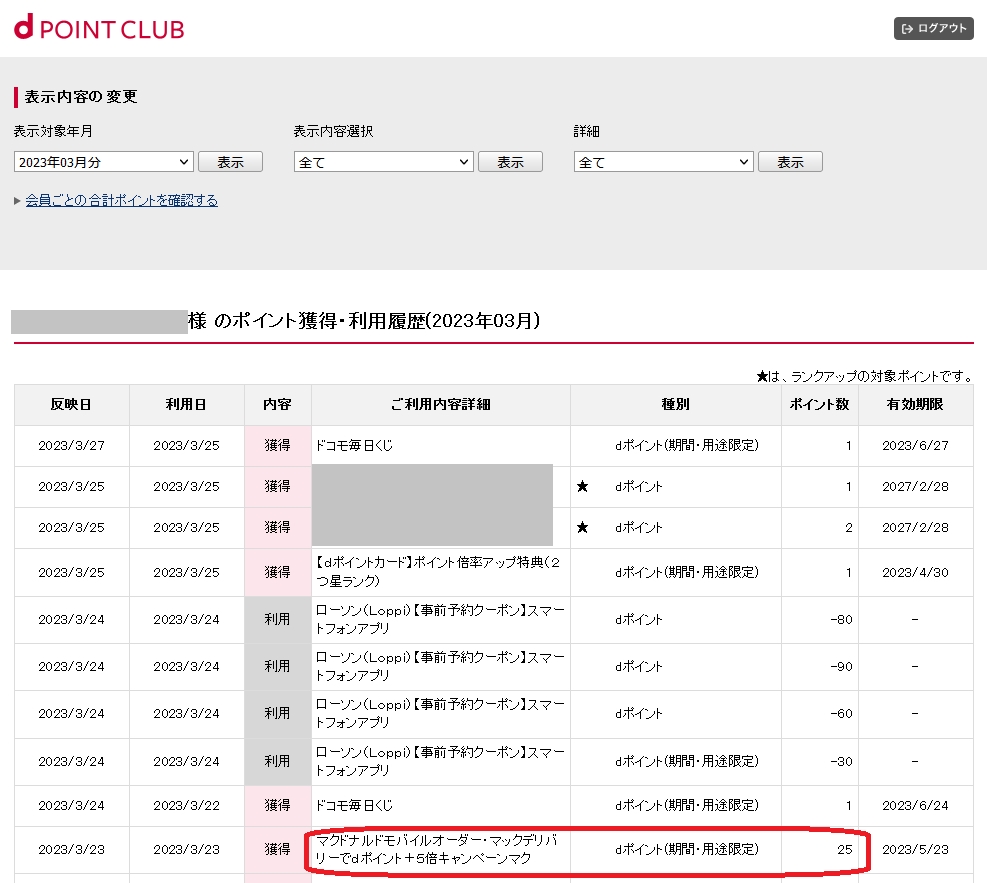Click star icon in 1 point dポイント row
Image resolution: width=987 pixels, height=883 pixels.
point(582,486)
